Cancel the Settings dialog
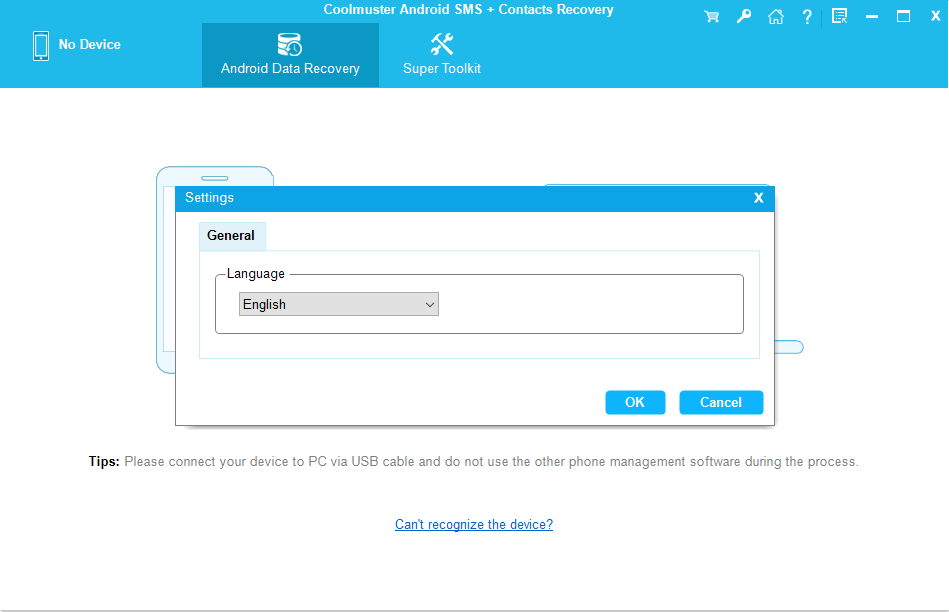 pos(721,403)
